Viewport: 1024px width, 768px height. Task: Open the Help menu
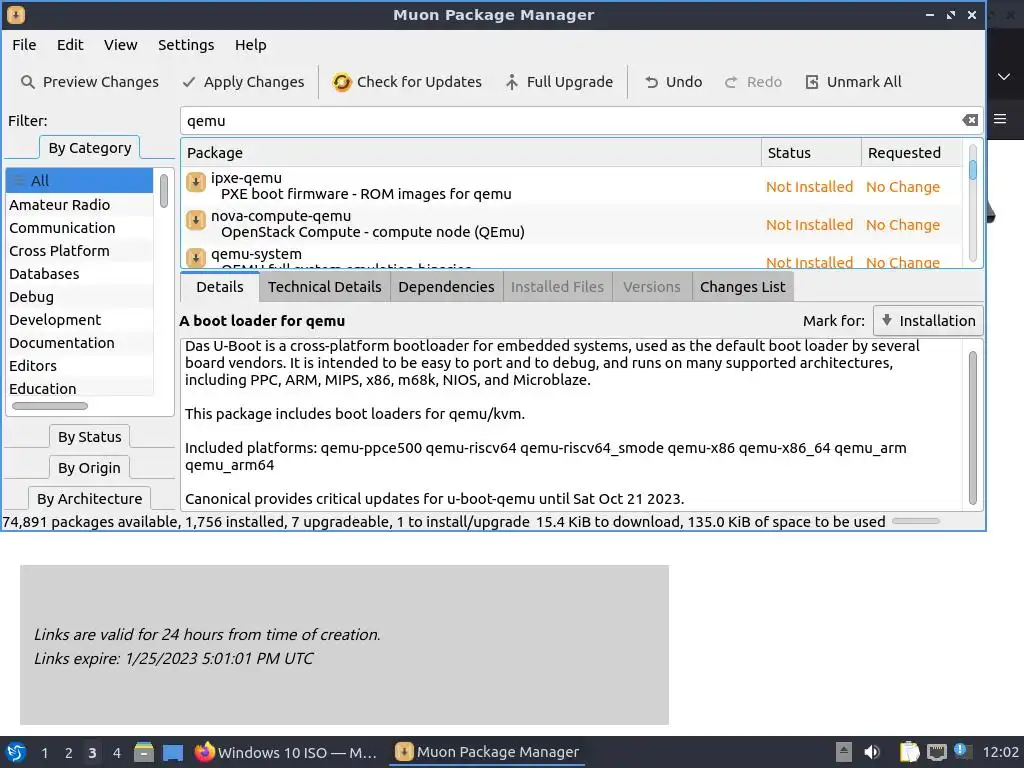point(251,45)
